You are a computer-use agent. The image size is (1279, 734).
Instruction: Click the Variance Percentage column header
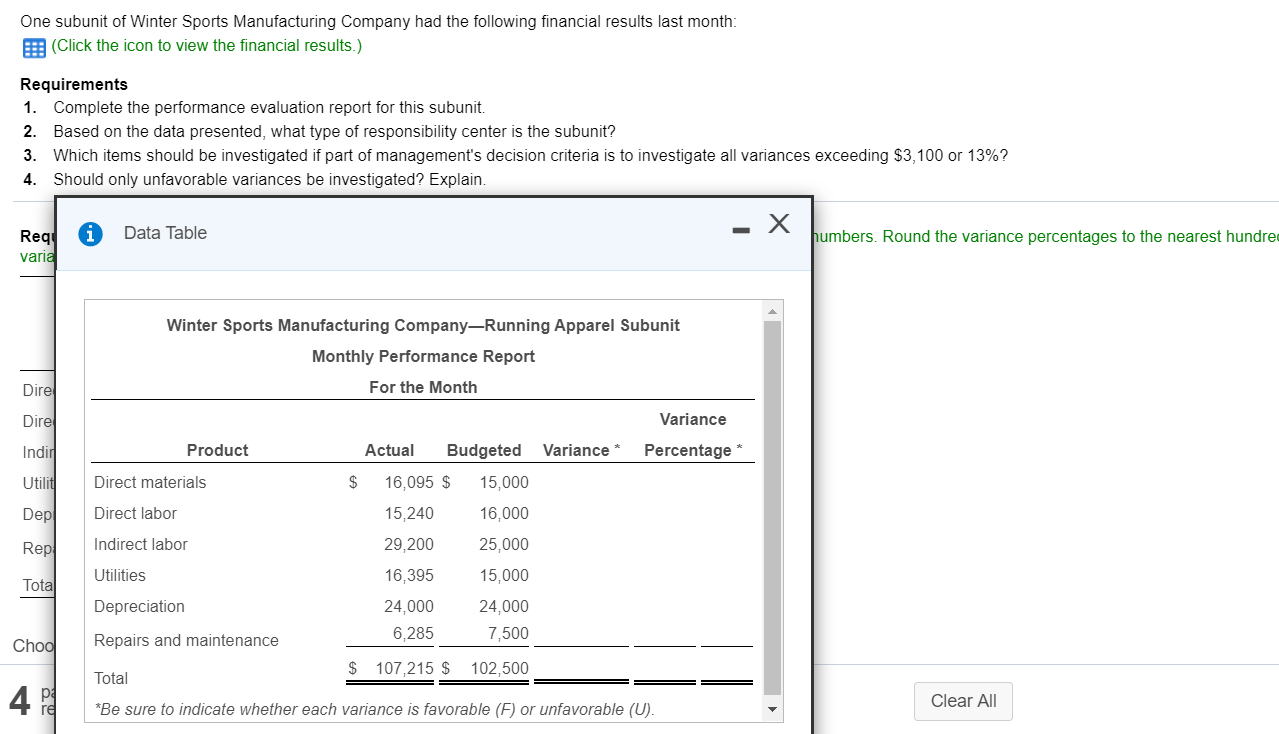[x=693, y=435]
